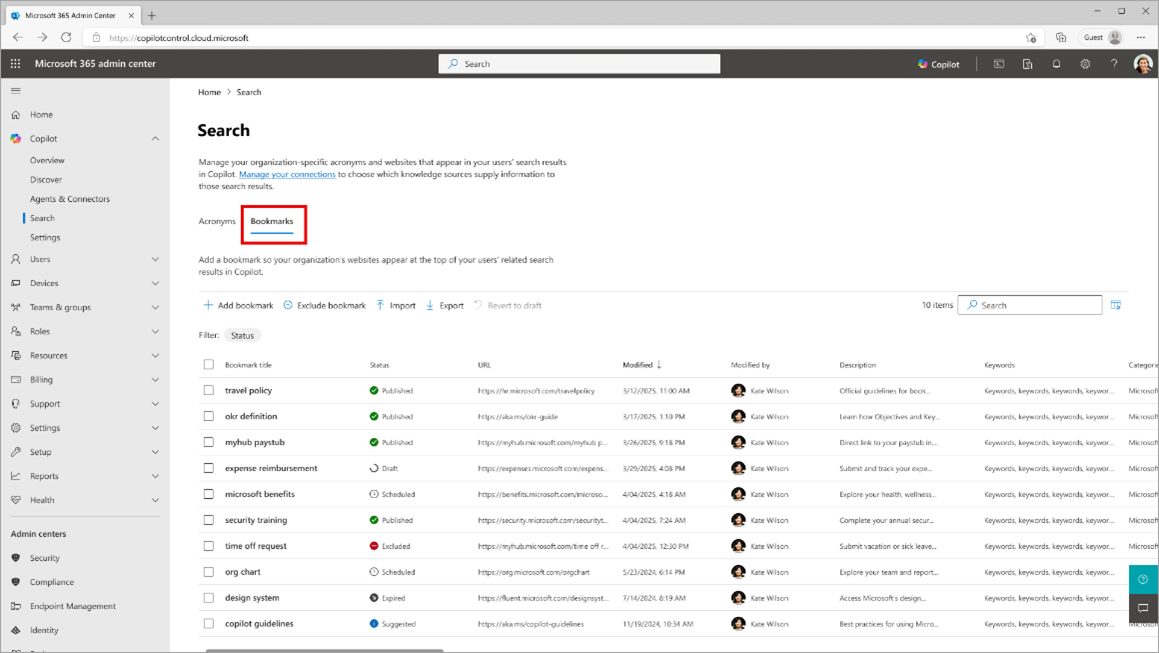Expand the Billing section in sidebar

pyautogui.click(x=155, y=379)
